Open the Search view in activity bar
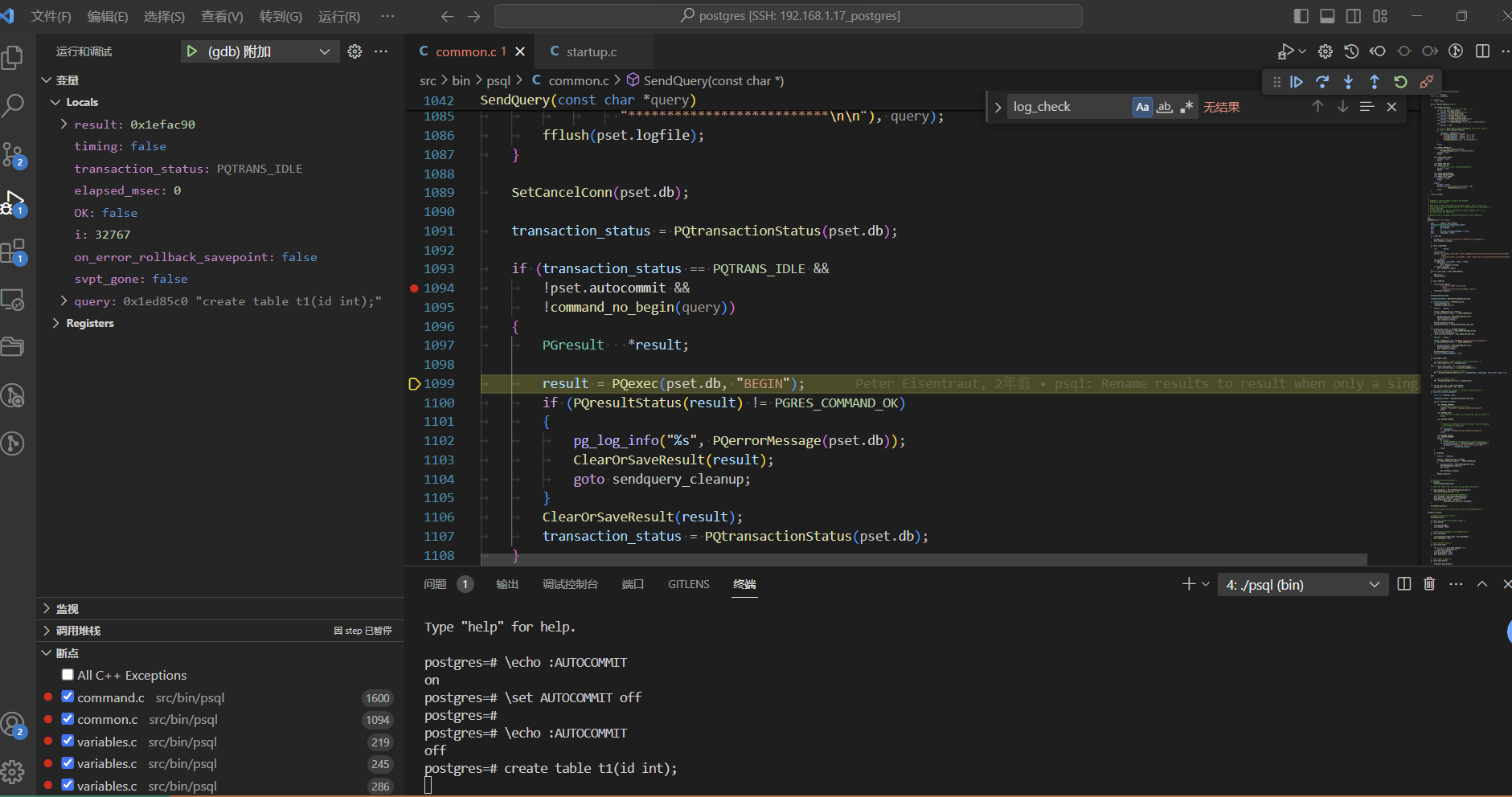1512x797 pixels. click(14, 105)
